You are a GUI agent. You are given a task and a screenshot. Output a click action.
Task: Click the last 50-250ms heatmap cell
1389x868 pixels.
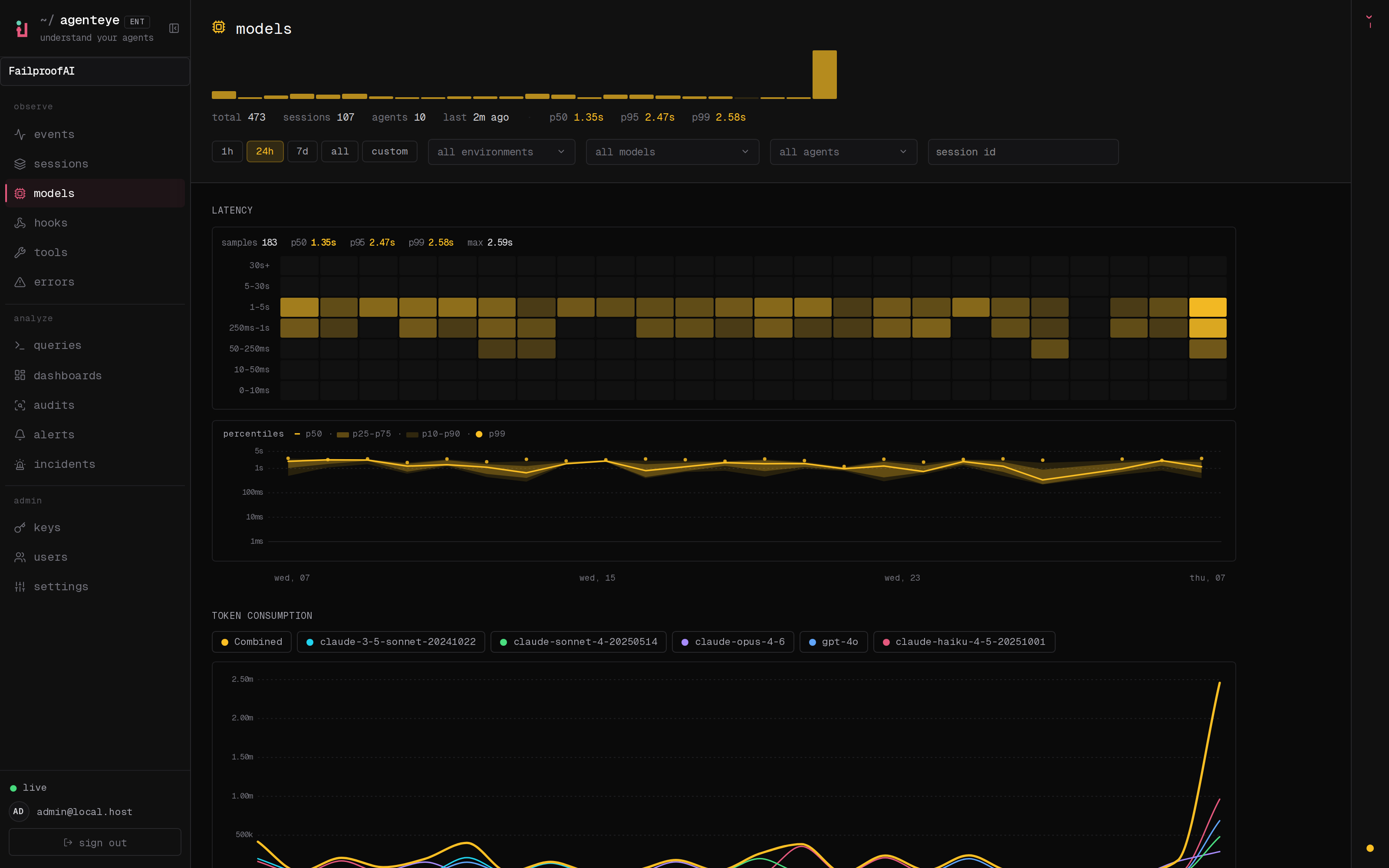click(1208, 349)
